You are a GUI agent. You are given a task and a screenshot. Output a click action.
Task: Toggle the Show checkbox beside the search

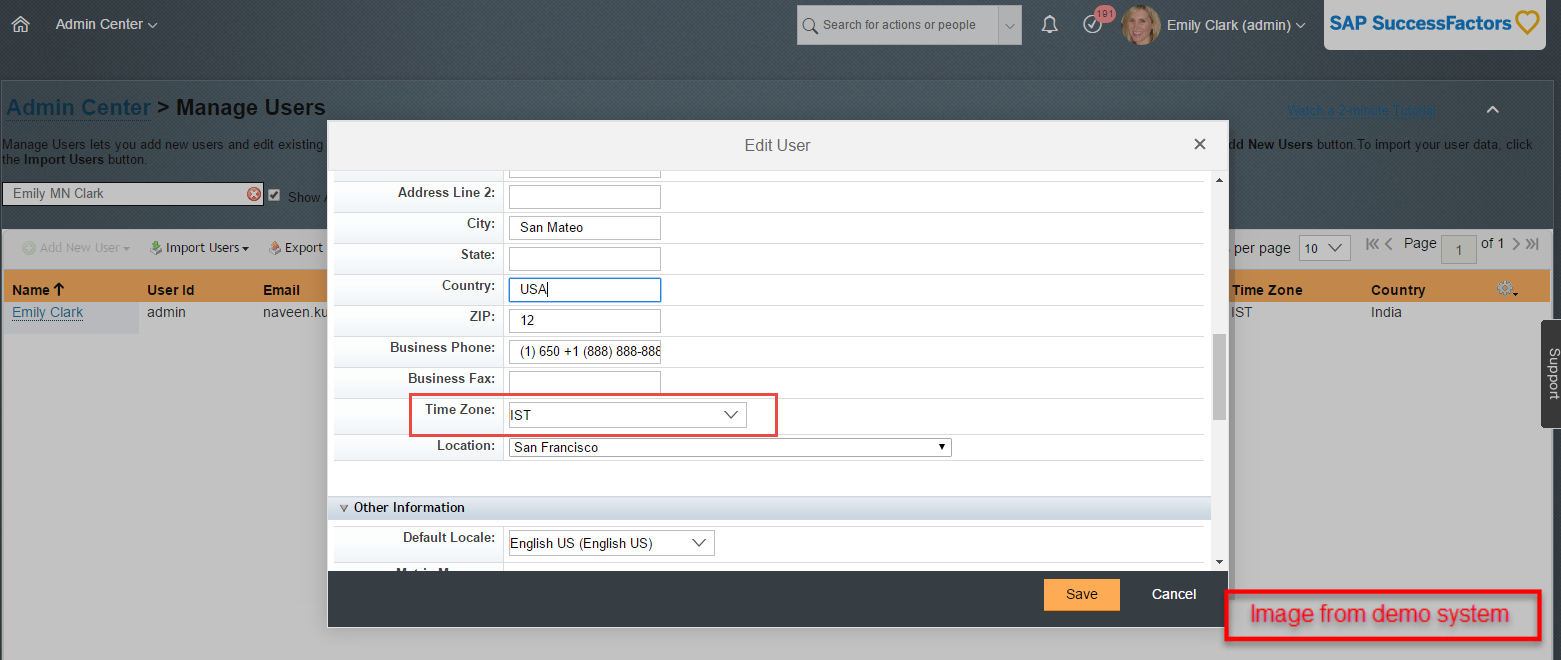pyautogui.click(x=274, y=195)
